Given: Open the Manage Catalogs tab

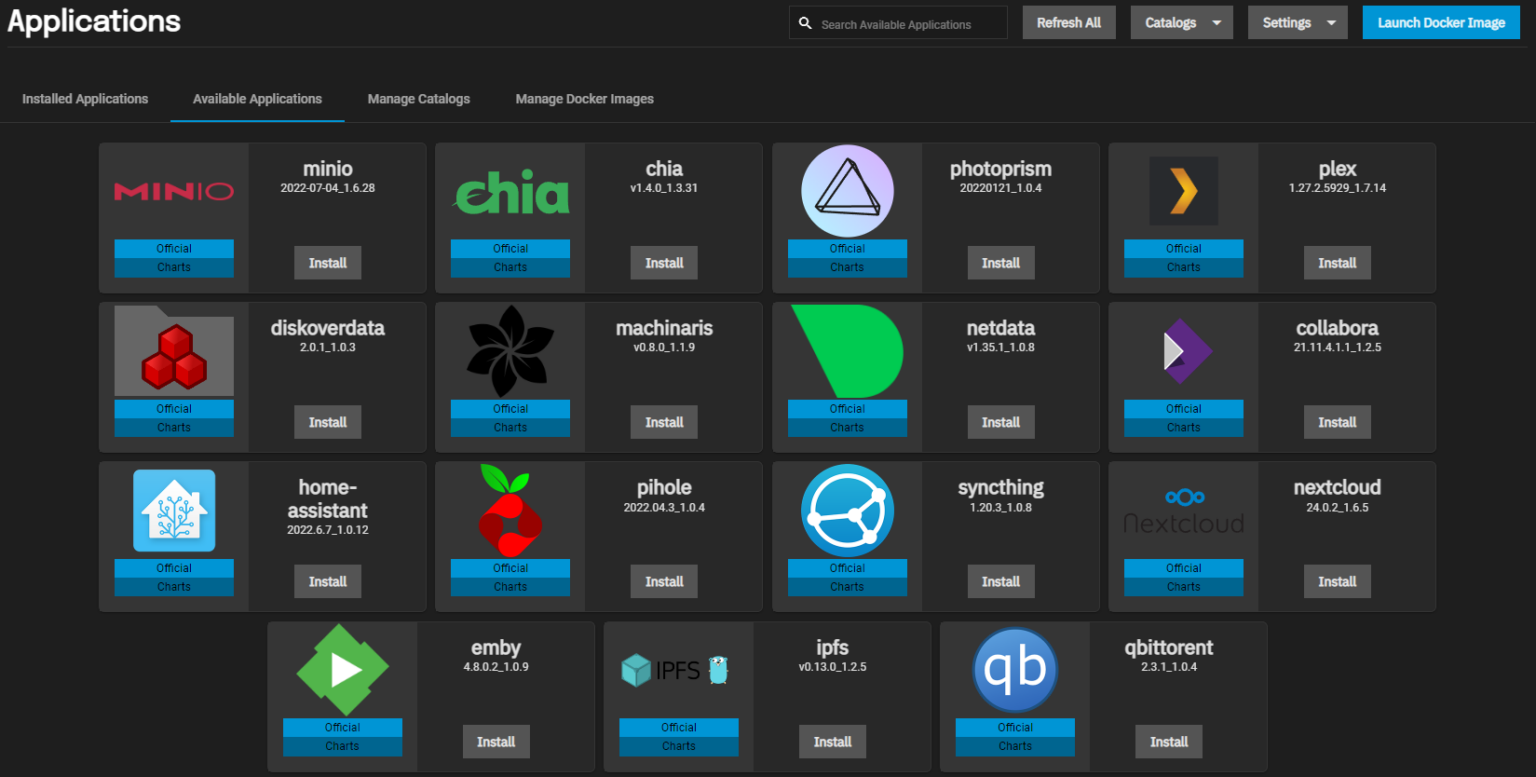Looking at the screenshot, I should point(418,99).
